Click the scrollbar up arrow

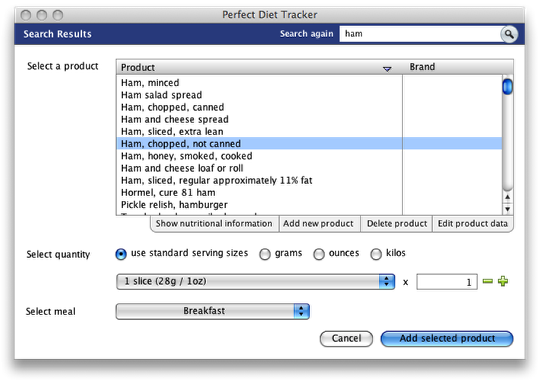507,197
